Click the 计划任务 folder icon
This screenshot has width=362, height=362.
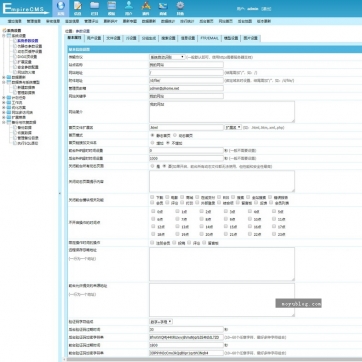(x=9, y=98)
